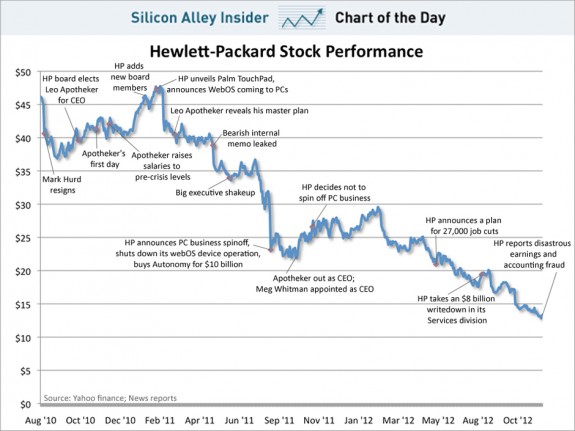Click the 27,000 job cuts data marker

[x=436, y=264]
